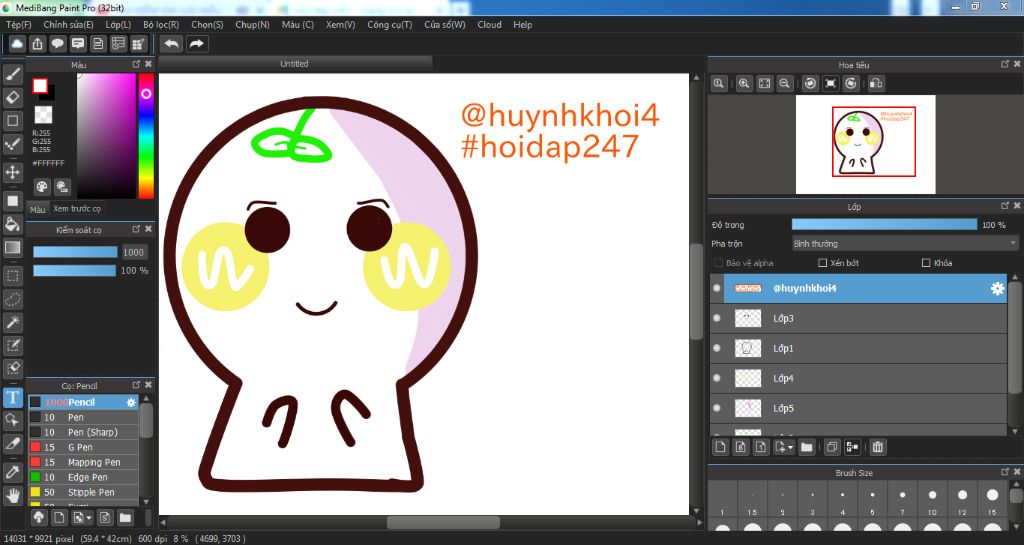Open settings gear of @huynhkhoi4 layer
The height and width of the screenshot is (545, 1024).
click(x=997, y=288)
